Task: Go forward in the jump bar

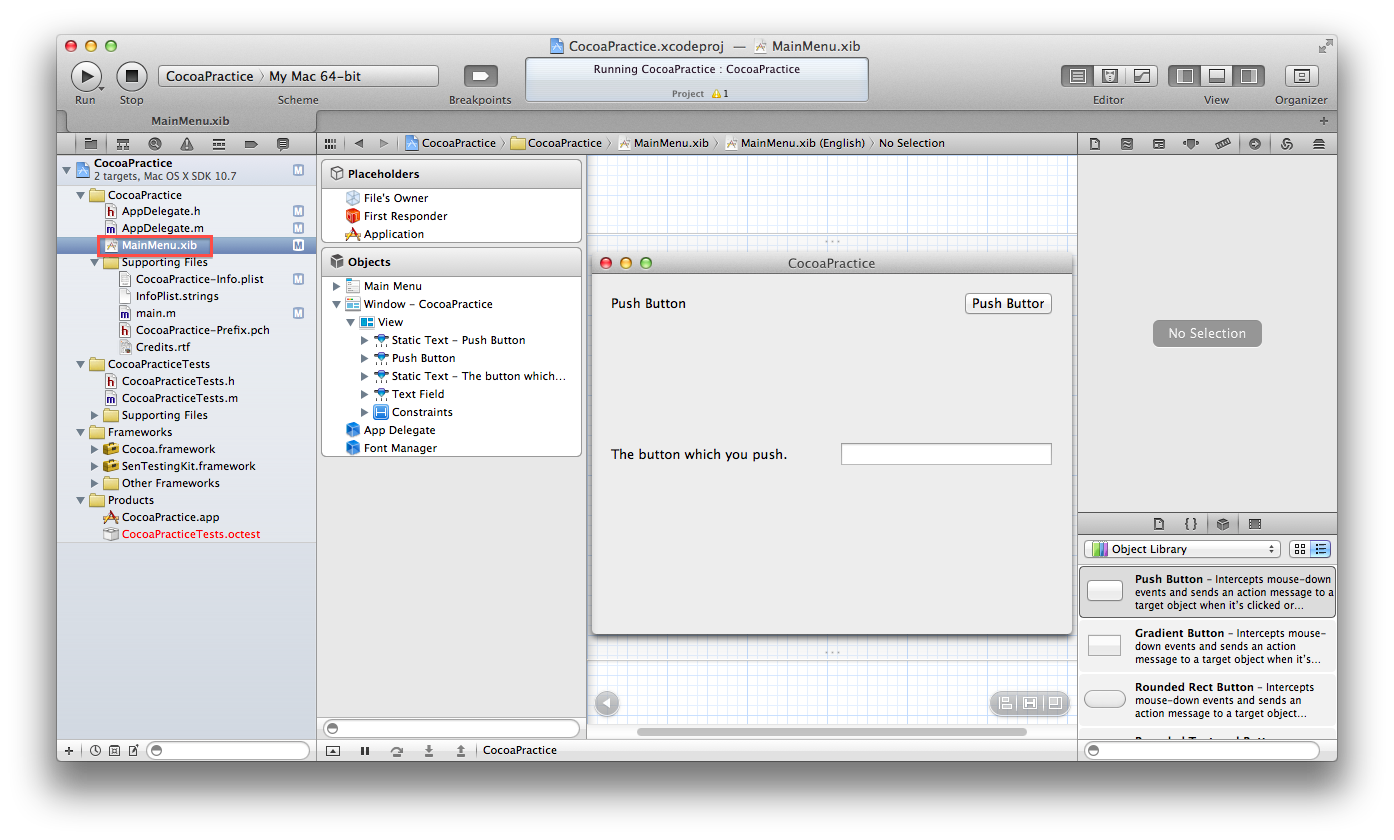Action: [x=384, y=143]
